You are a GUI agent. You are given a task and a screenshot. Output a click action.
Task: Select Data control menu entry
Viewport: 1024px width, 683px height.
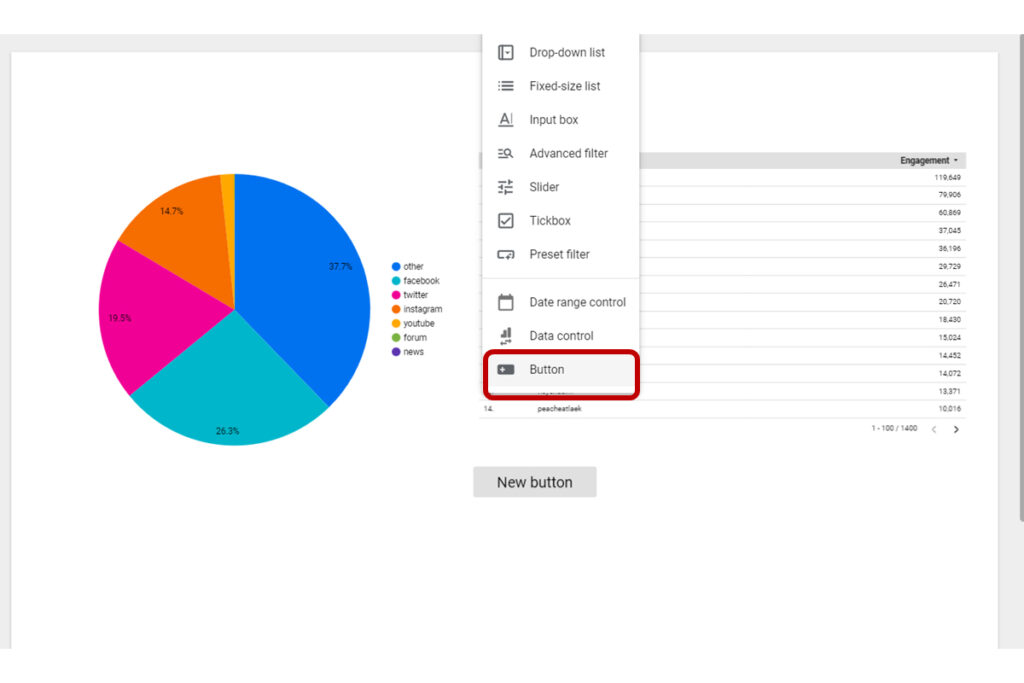coord(560,336)
